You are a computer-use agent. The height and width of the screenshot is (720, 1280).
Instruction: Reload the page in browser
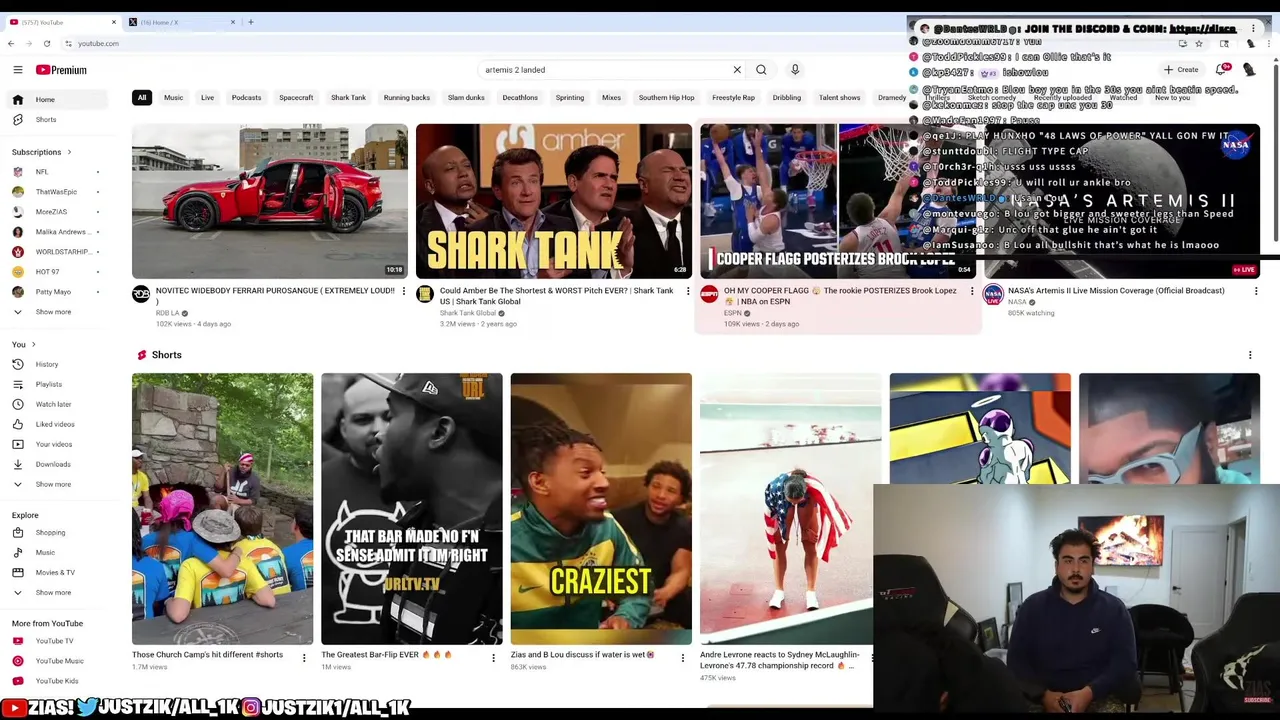point(46,43)
